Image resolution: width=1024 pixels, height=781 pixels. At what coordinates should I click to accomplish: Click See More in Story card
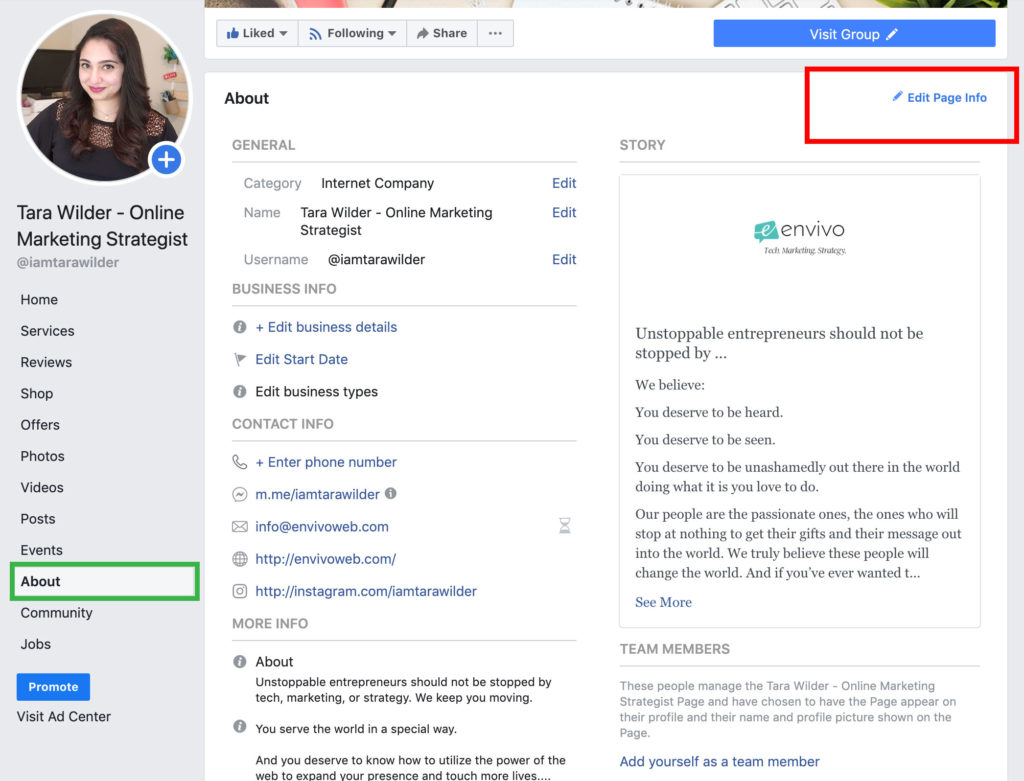coord(663,602)
